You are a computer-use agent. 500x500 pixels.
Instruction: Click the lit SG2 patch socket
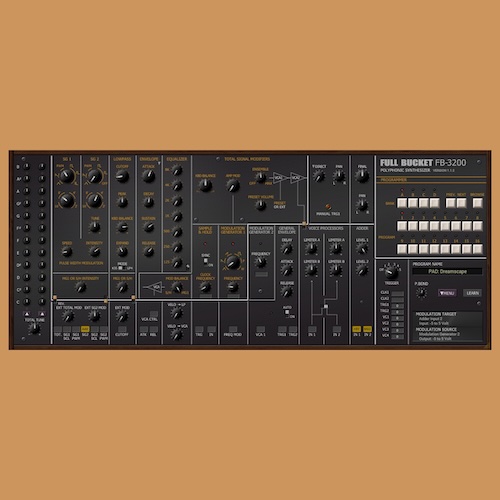coord(85,329)
